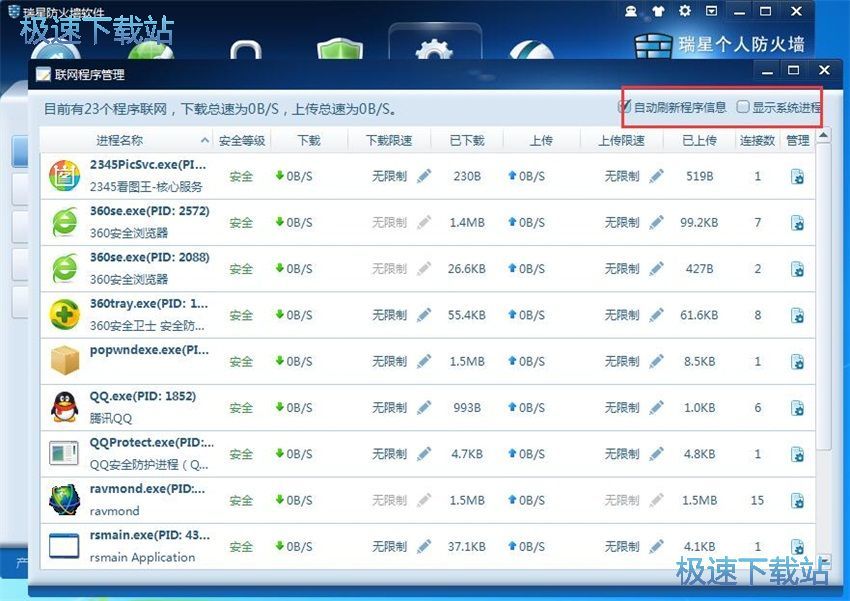Open manage icon for 360se.exe PID 2572

797,223
